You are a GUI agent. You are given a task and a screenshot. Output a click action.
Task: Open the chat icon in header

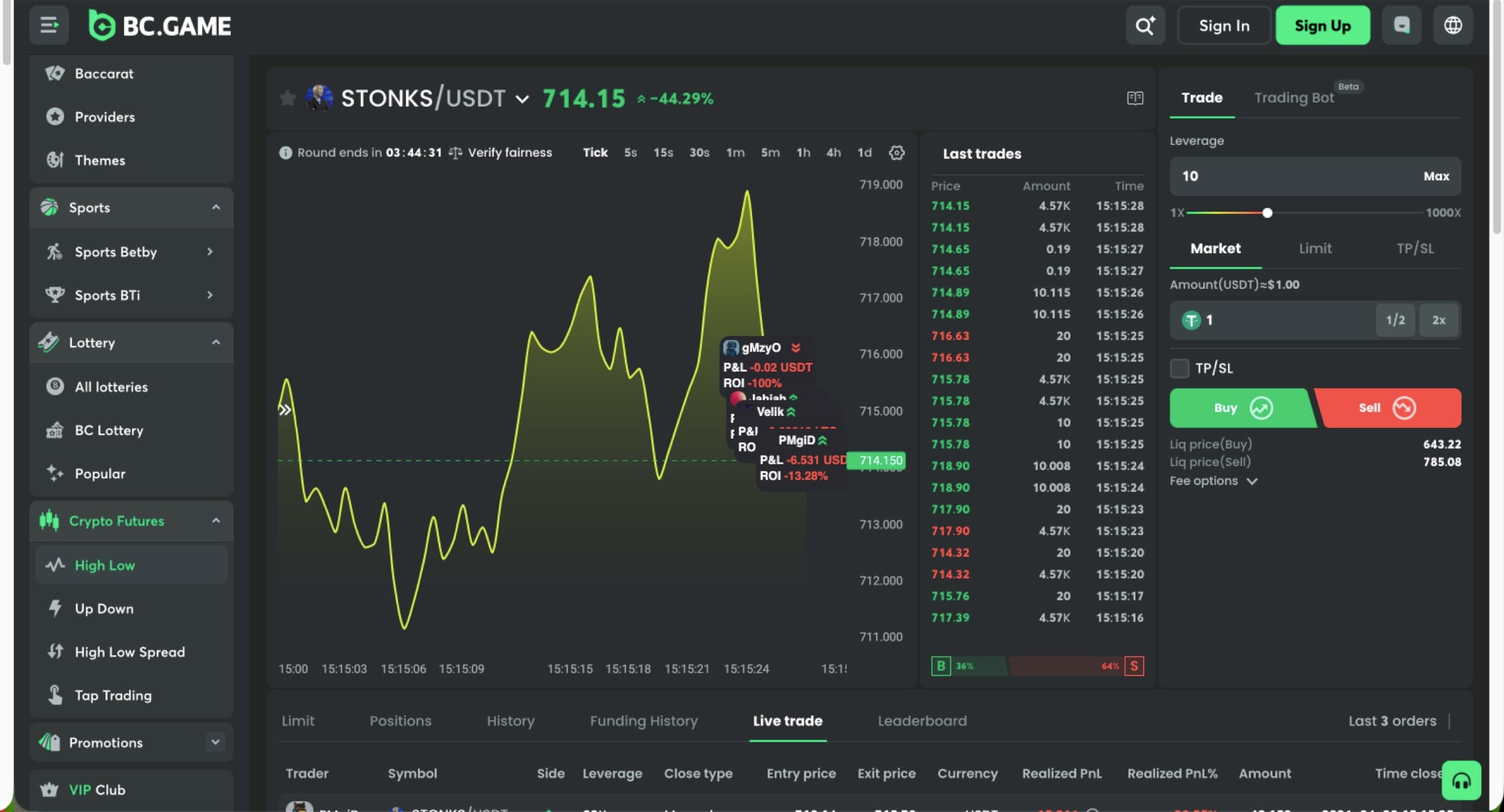(x=1402, y=26)
